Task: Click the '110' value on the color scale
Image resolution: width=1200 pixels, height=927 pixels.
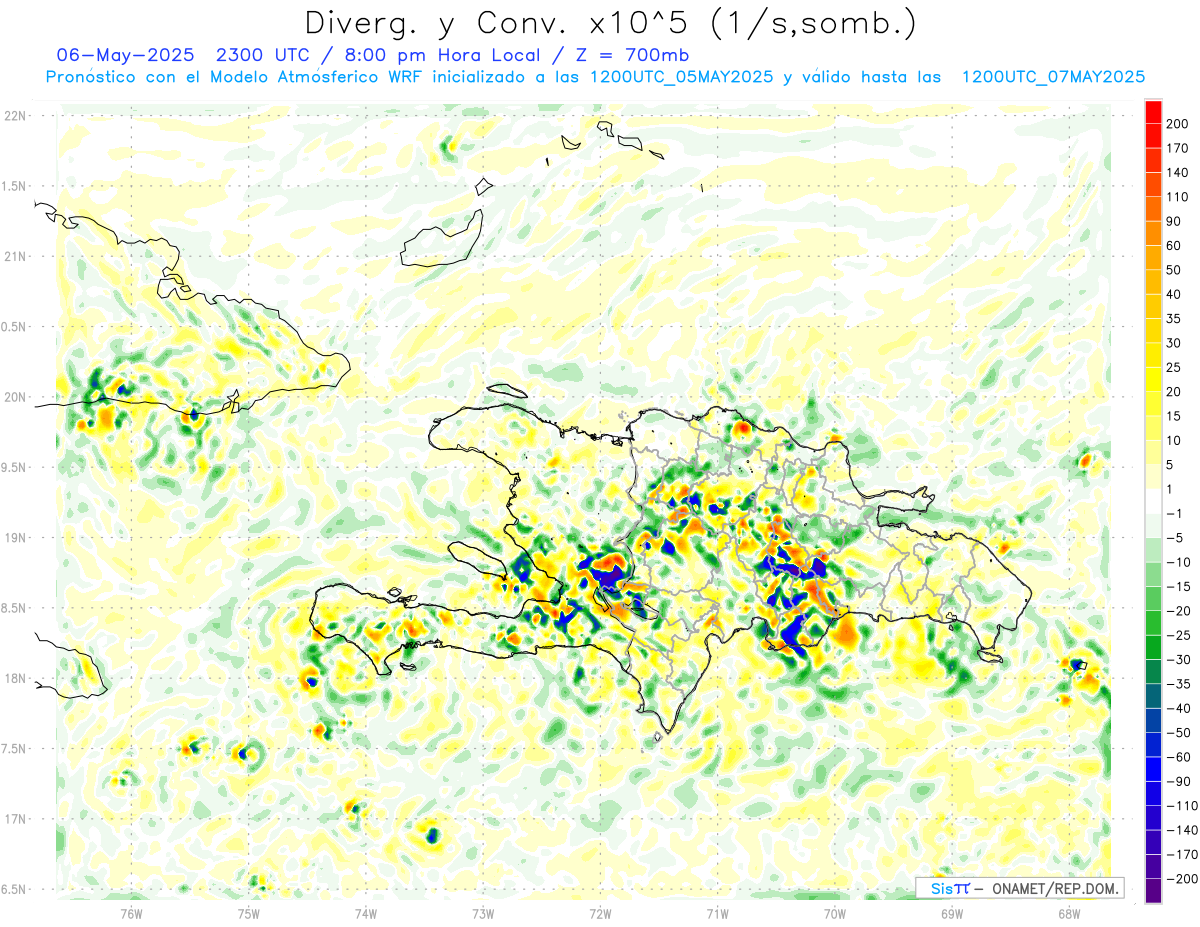Action: pyautogui.click(x=1177, y=197)
